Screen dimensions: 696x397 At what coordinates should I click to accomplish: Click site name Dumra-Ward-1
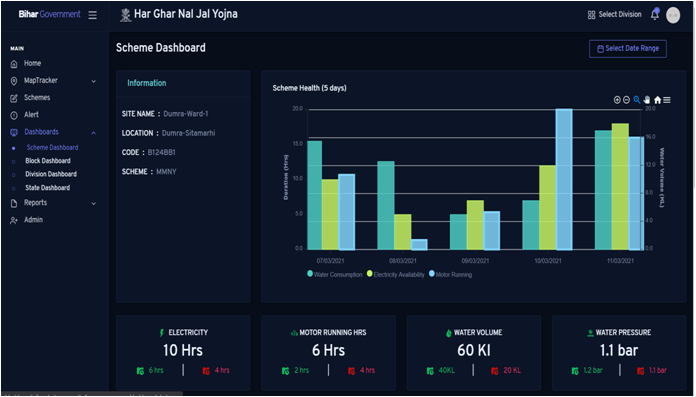(x=186, y=114)
